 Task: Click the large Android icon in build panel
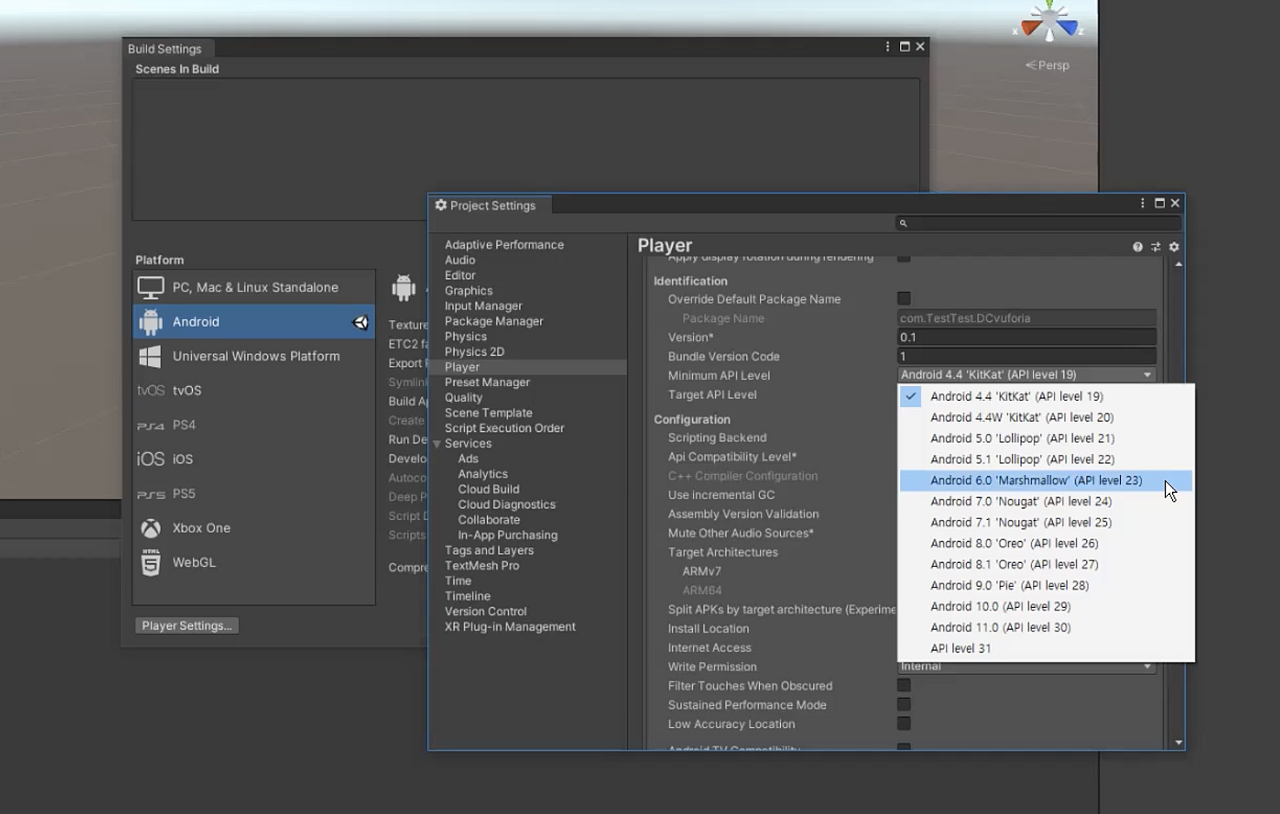point(404,288)
